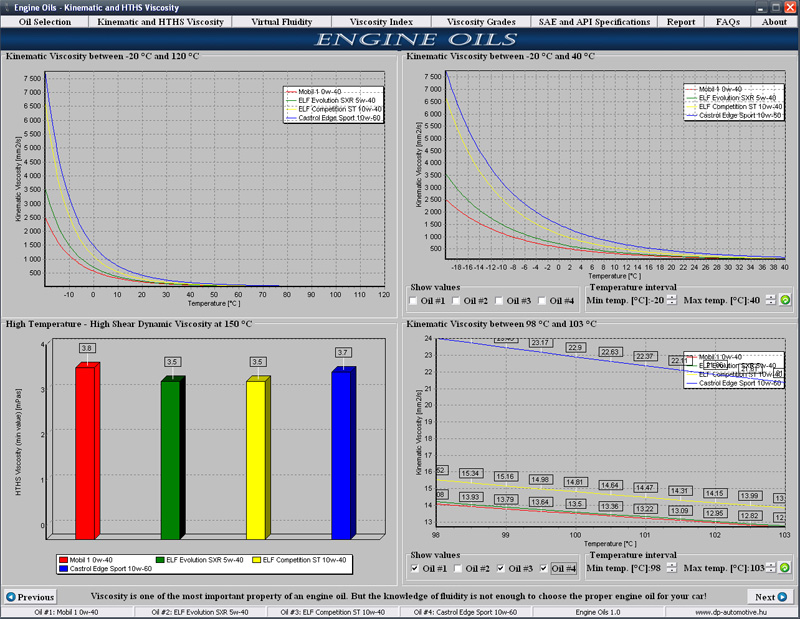
Task: Click the blue arrow icon on Previous
Action: coord(11,597)
